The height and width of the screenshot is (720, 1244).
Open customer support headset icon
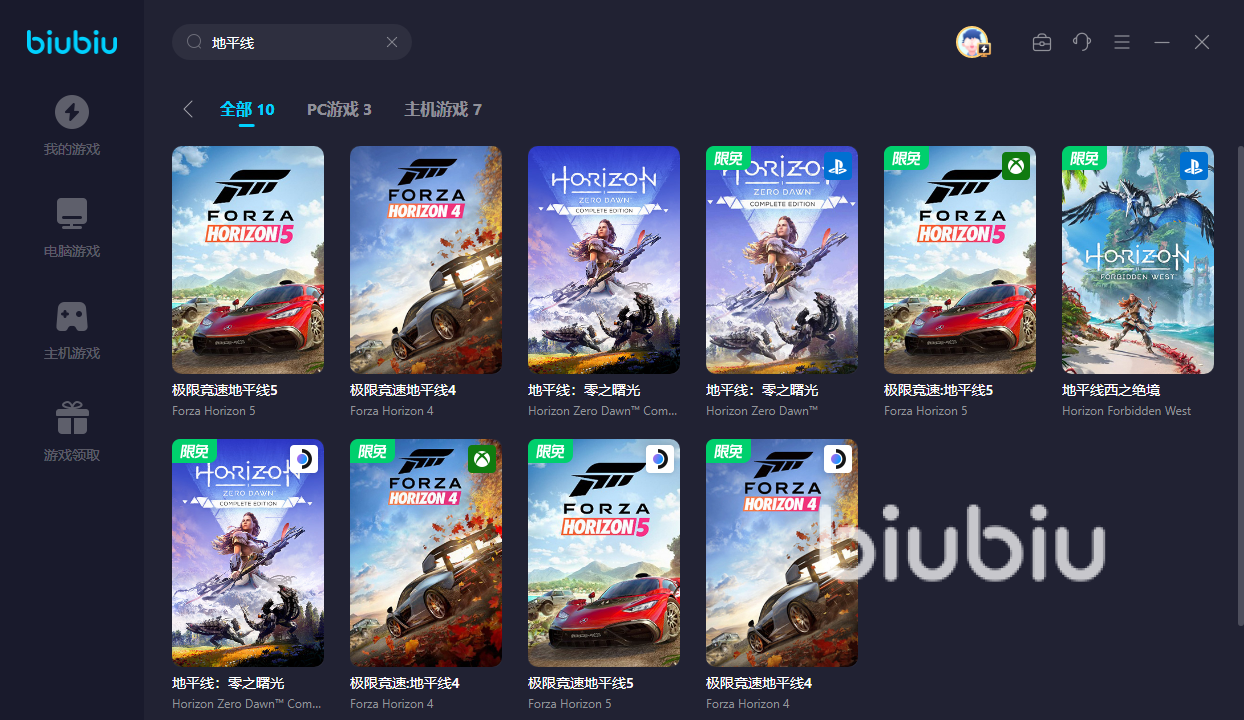click(x=1082, y=42)
